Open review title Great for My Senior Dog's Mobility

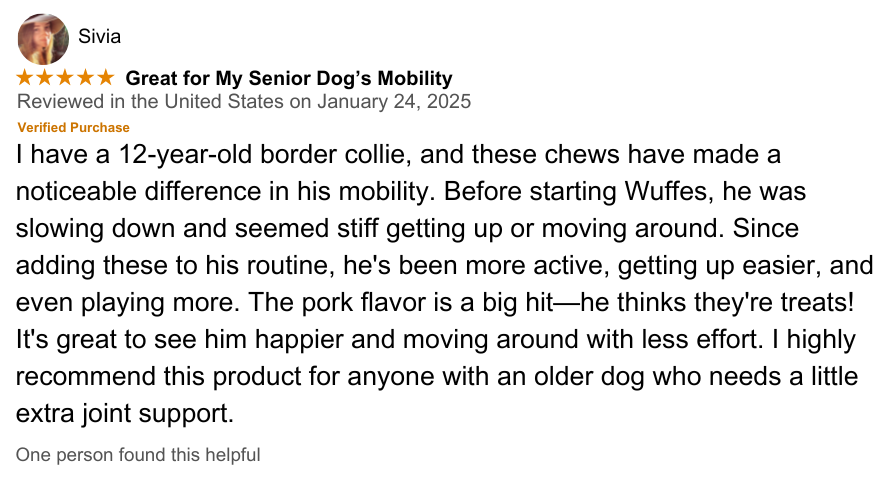pos(289,79)
